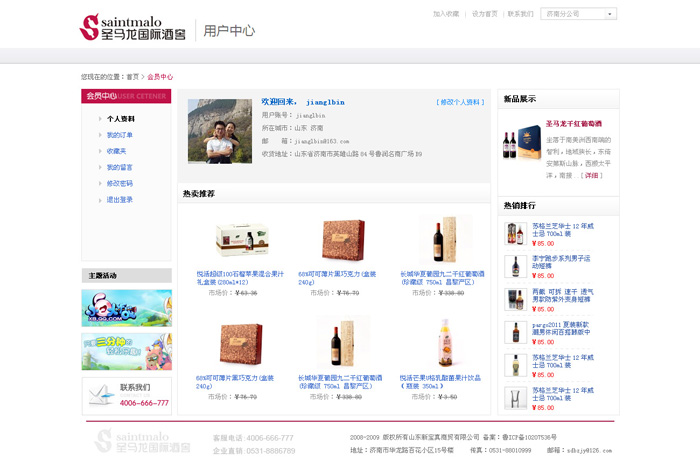Click the 详细 link in 新品展示
This screenshot has width=700, height=474.
click(592, 175)
